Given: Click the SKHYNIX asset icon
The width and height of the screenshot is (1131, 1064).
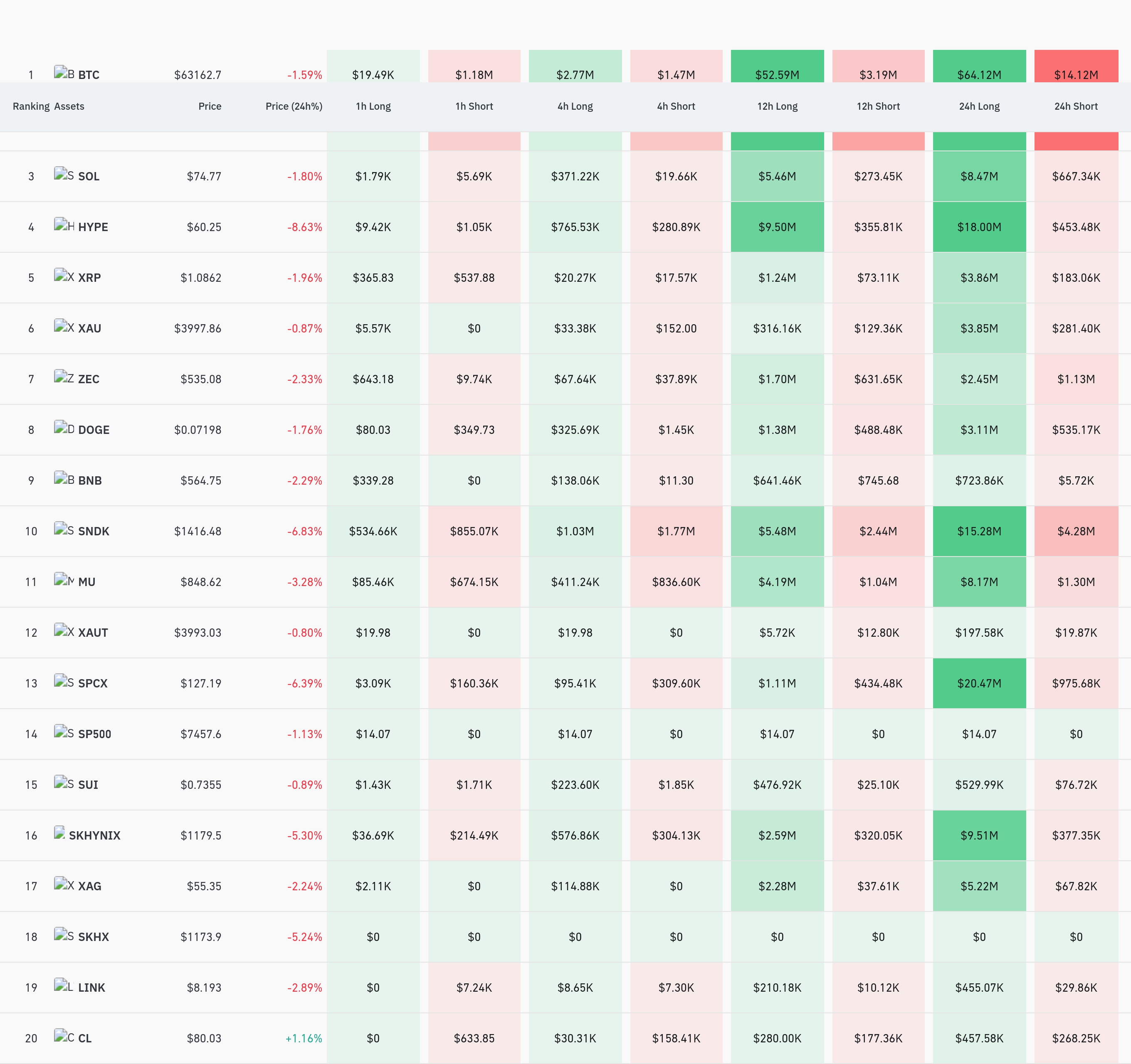Looking at the screenshot, I should (60, 833).
